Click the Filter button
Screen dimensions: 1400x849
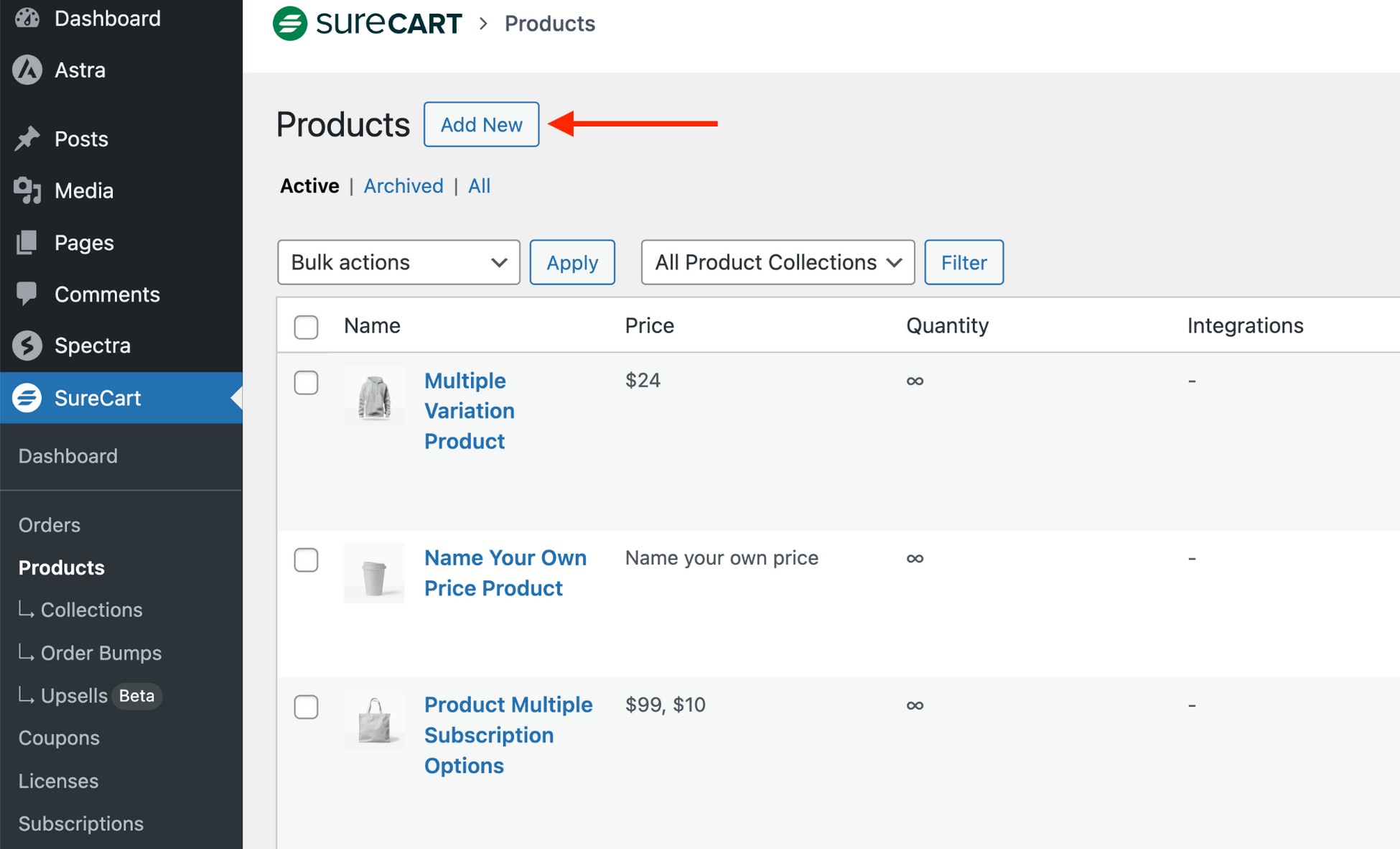pos(963,262)
